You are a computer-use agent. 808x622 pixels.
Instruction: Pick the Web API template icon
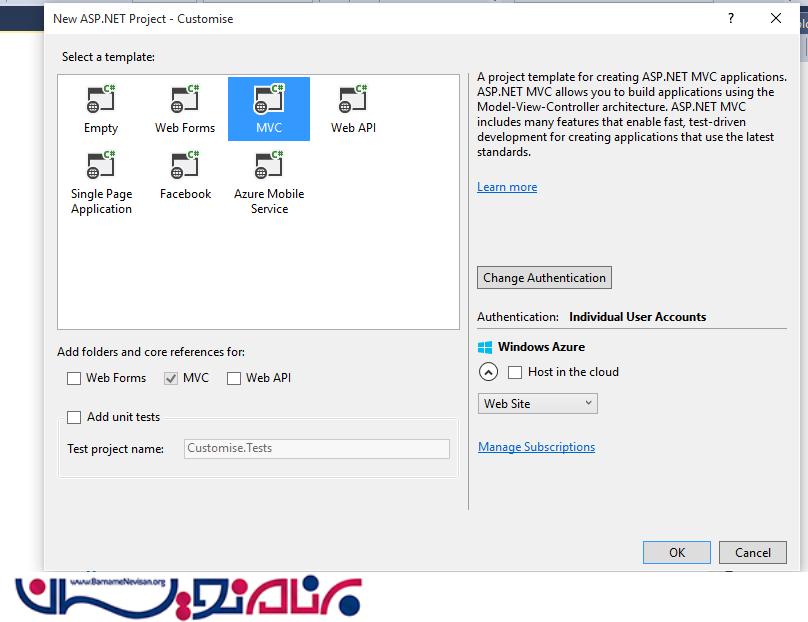353,99
